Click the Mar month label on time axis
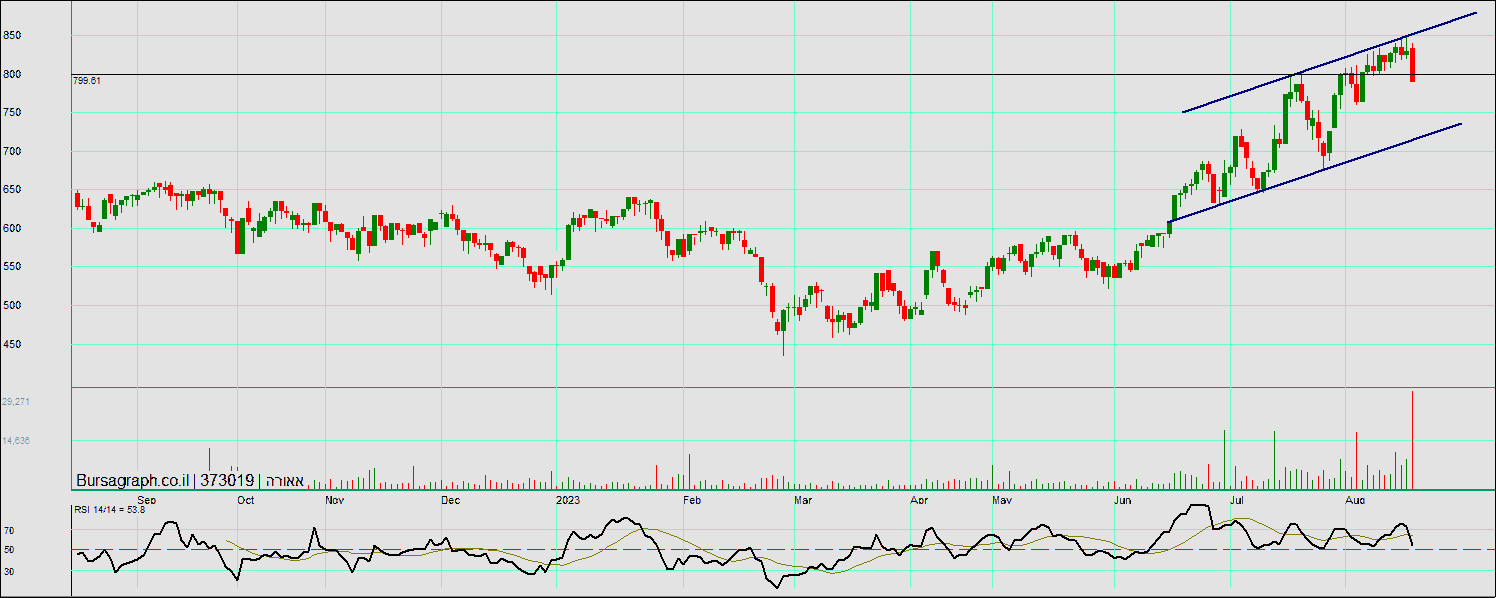The width and height of the screenshot is (1496, 598). tap(803, 498)
